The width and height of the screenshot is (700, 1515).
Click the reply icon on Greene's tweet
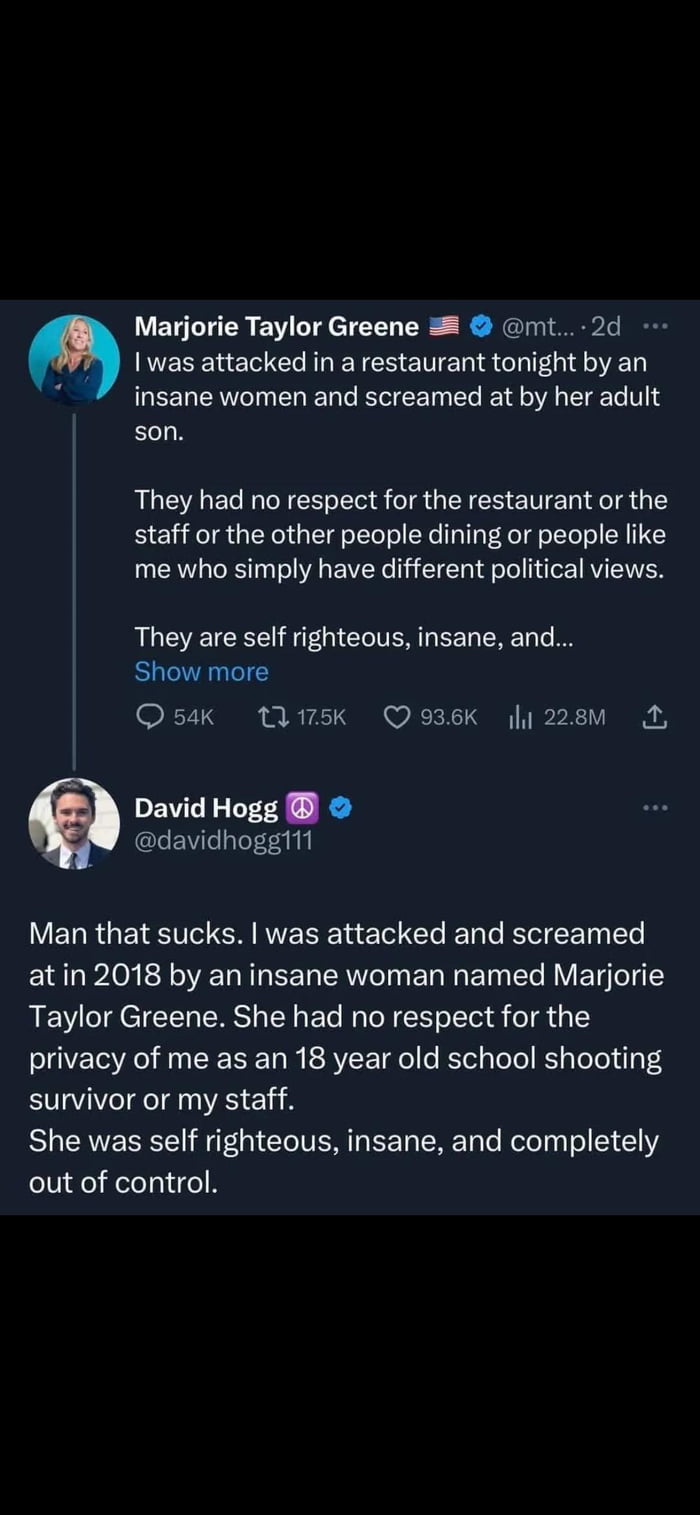pos(152,717)
